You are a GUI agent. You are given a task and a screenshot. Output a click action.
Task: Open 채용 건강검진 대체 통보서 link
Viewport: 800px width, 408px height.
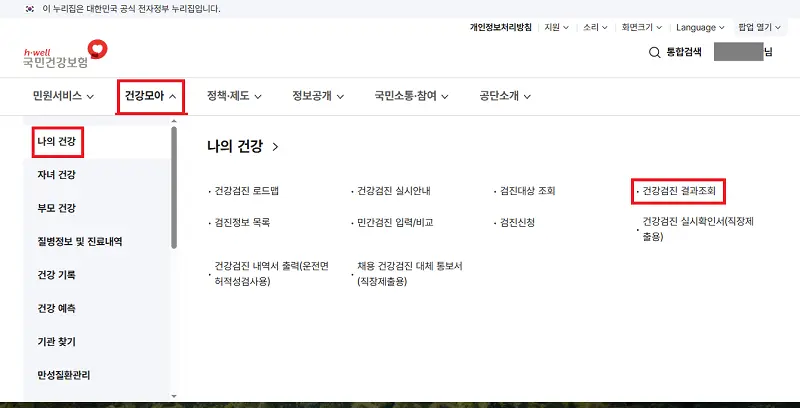coord(410,274)
